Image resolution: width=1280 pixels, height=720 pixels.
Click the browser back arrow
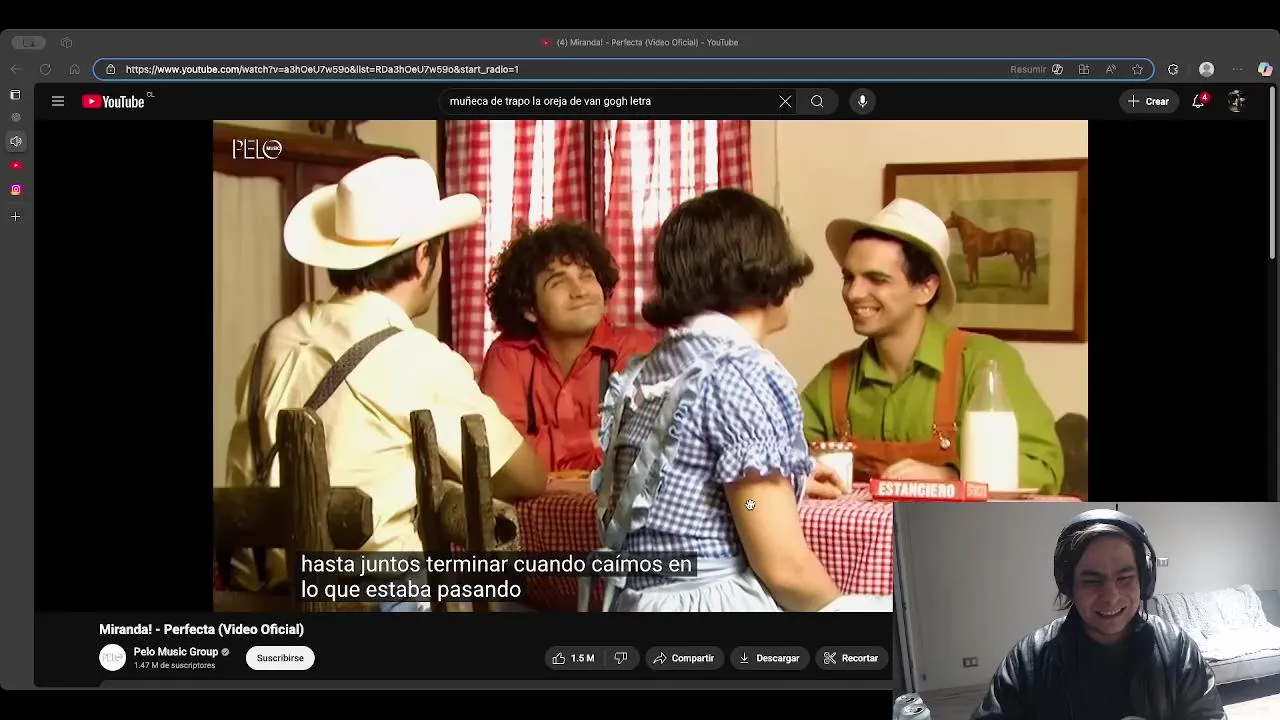click(x=15, y=69)
